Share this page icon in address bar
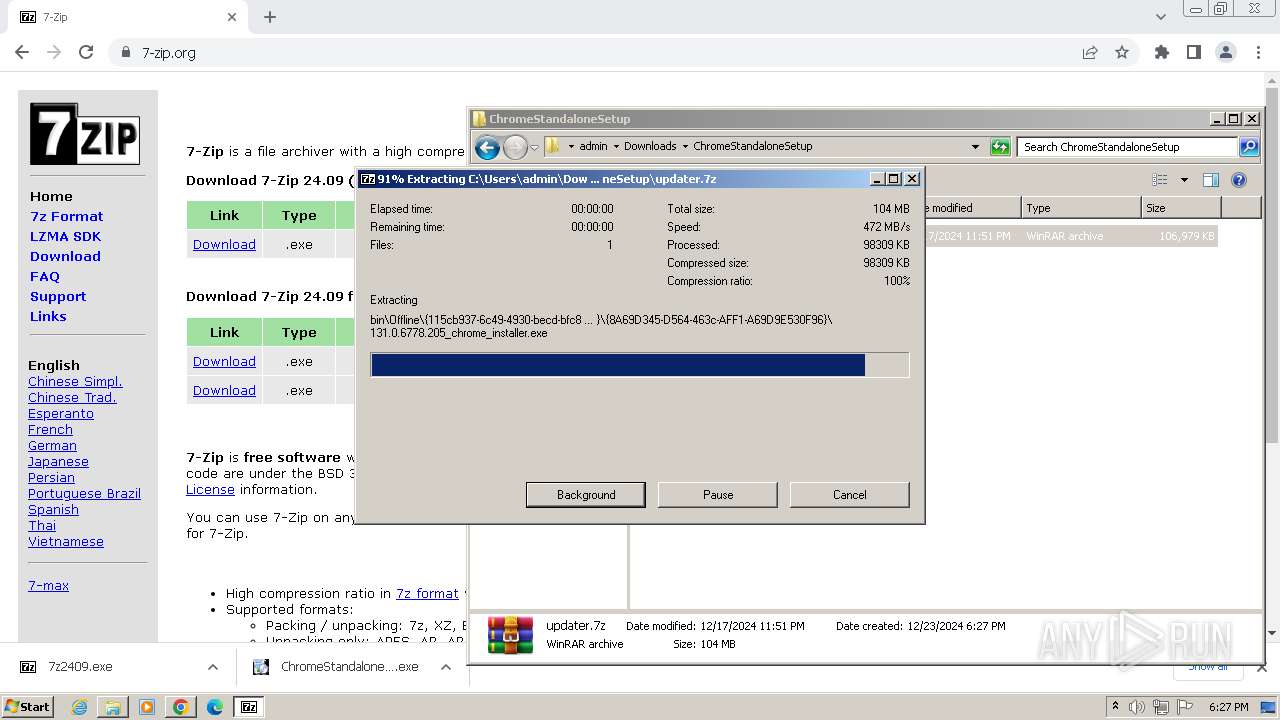Screen dimensions: 1280x720 pos(1090,53)
